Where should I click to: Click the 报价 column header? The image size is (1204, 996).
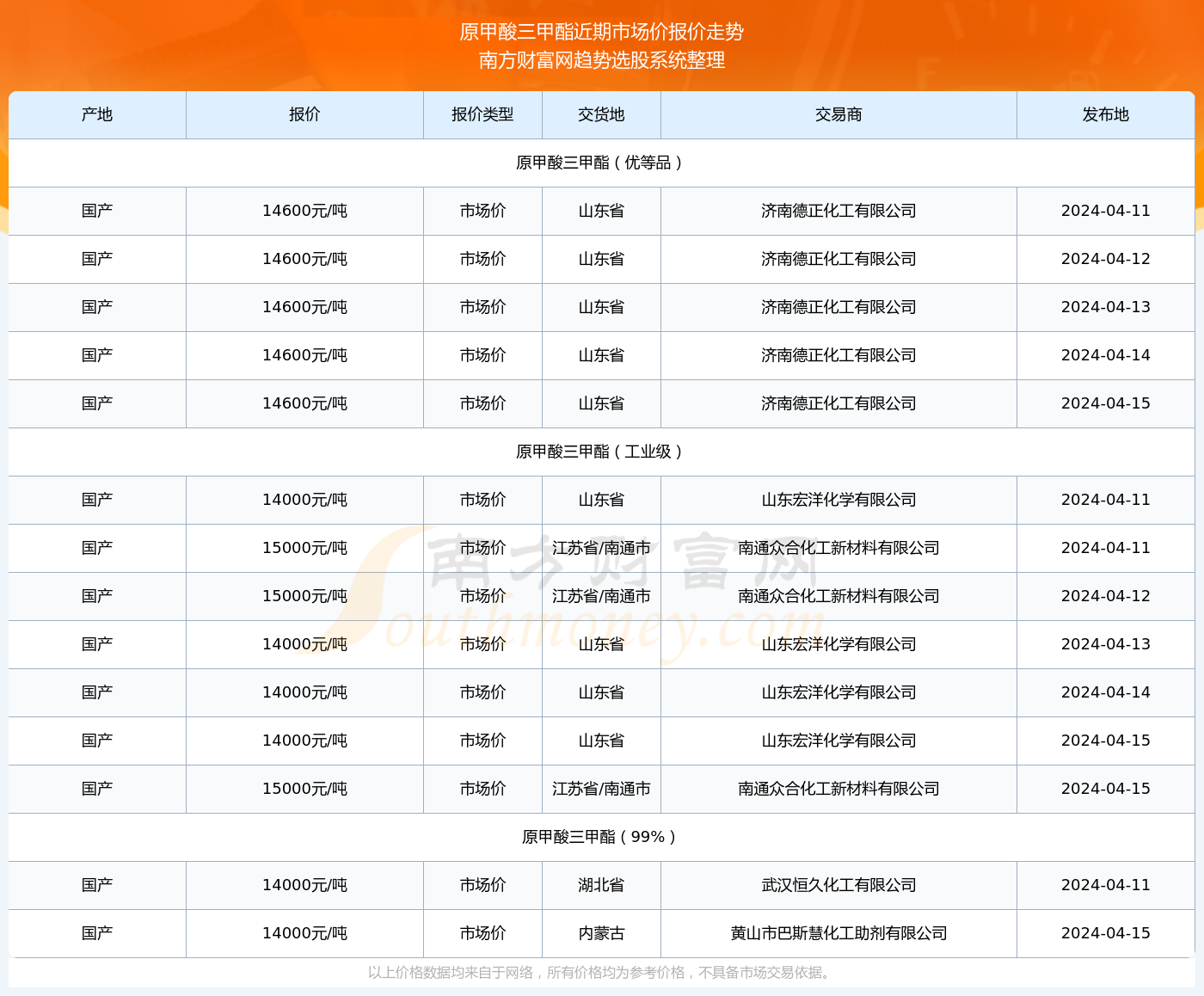[x=304, y=114]
